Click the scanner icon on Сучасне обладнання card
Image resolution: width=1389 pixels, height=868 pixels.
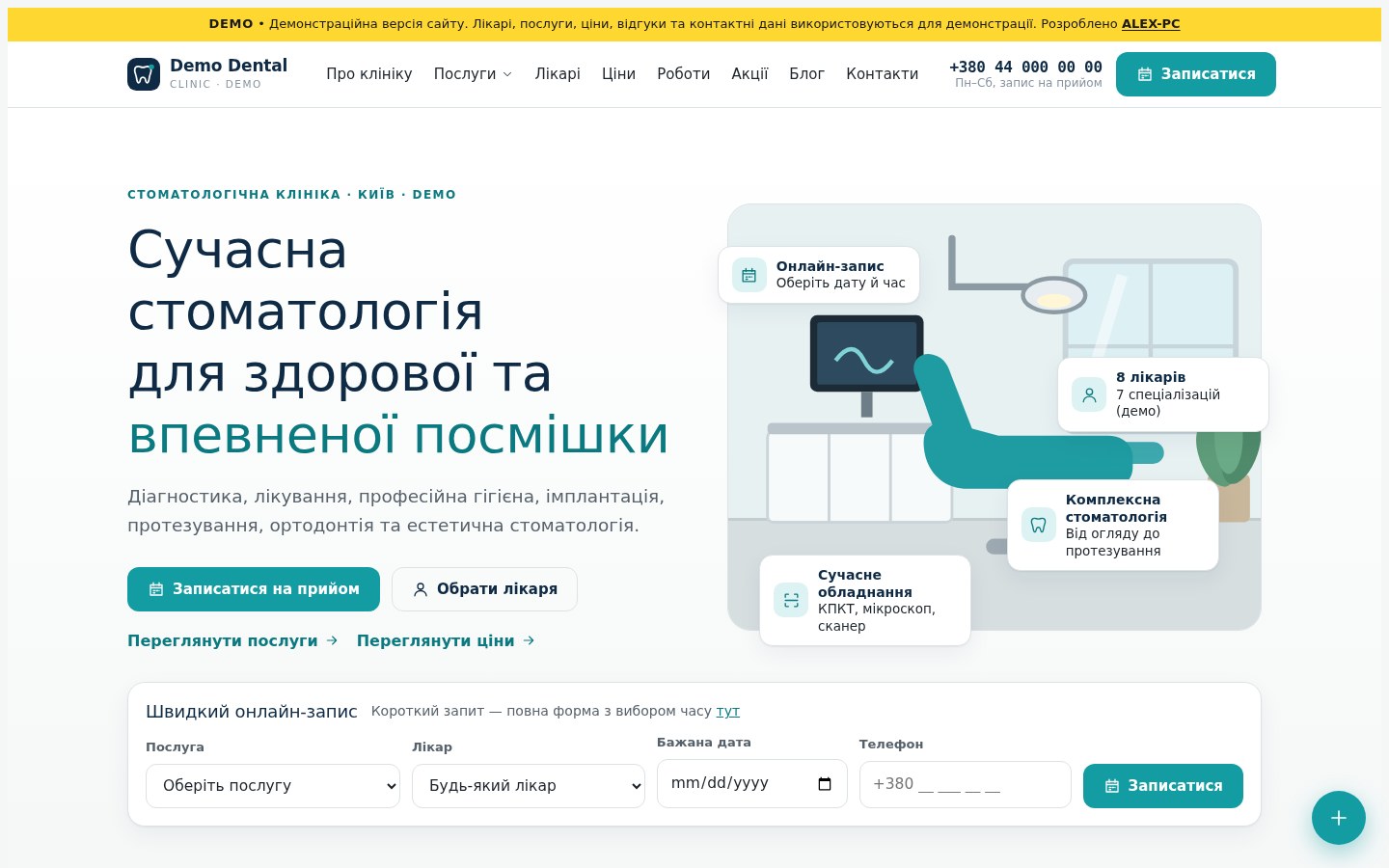[x=791, y=600]
